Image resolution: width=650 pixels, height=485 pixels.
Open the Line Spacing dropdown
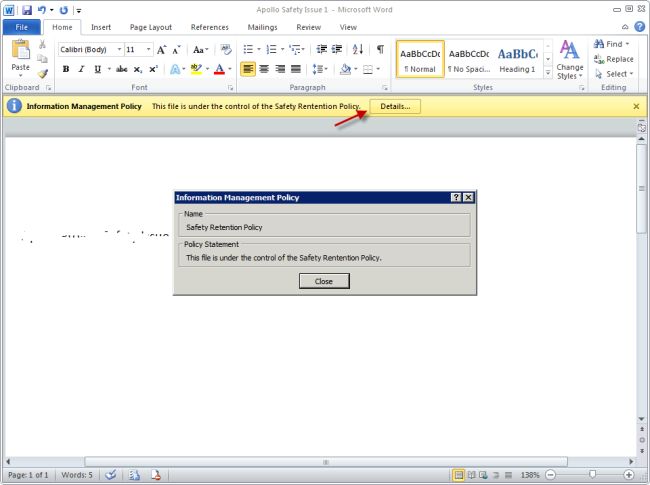click(x=320, y=69)
